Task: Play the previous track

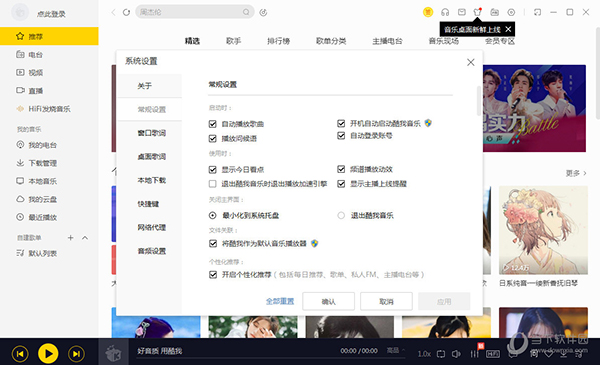Action: pyautogui.click(x=20, y=354)
